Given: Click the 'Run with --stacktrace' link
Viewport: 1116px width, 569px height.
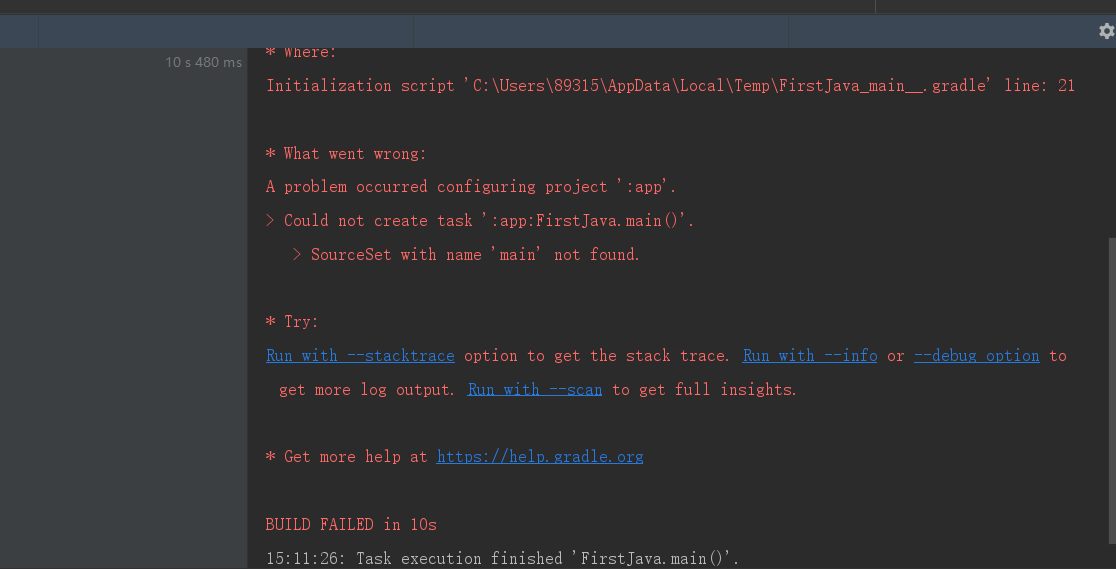Looking at the screenshot, I should click(360, 355).
